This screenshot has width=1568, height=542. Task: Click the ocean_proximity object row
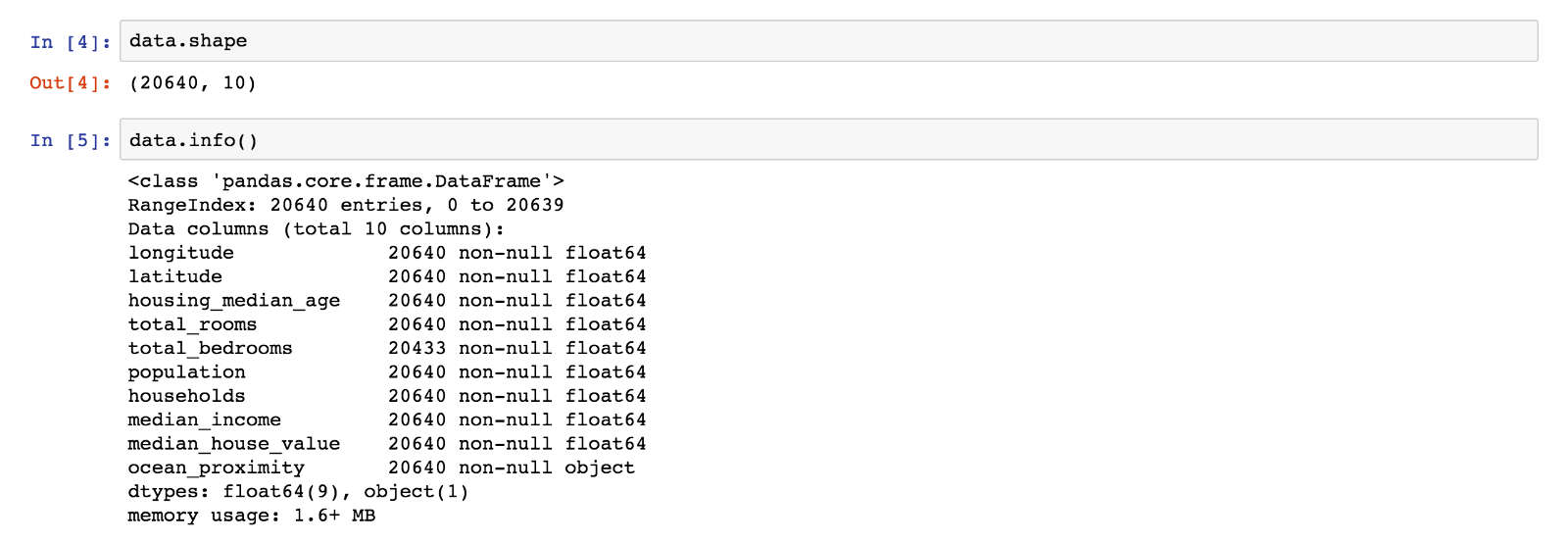click(381, 468)
